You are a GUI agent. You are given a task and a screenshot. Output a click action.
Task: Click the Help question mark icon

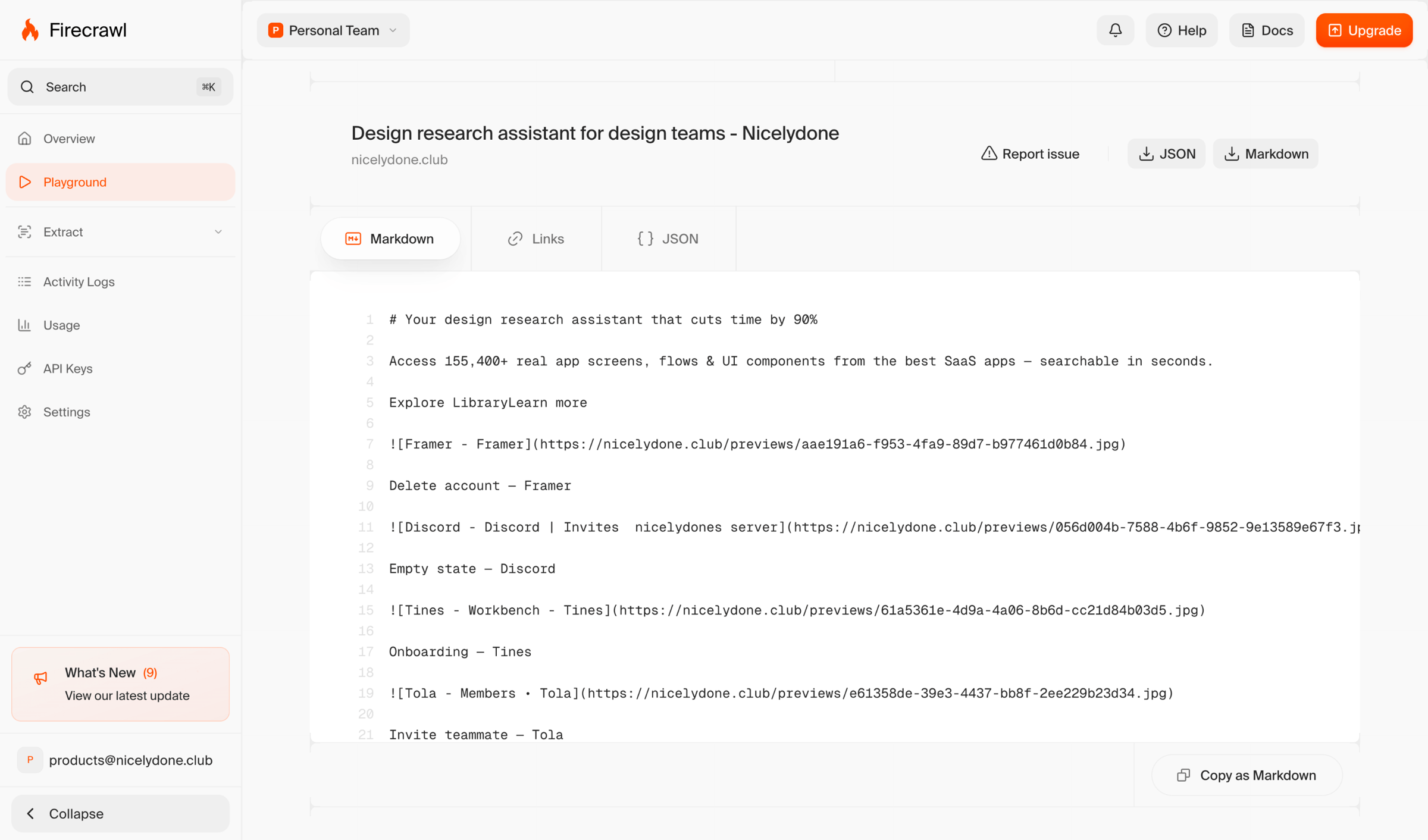(x=1164, y=30)
